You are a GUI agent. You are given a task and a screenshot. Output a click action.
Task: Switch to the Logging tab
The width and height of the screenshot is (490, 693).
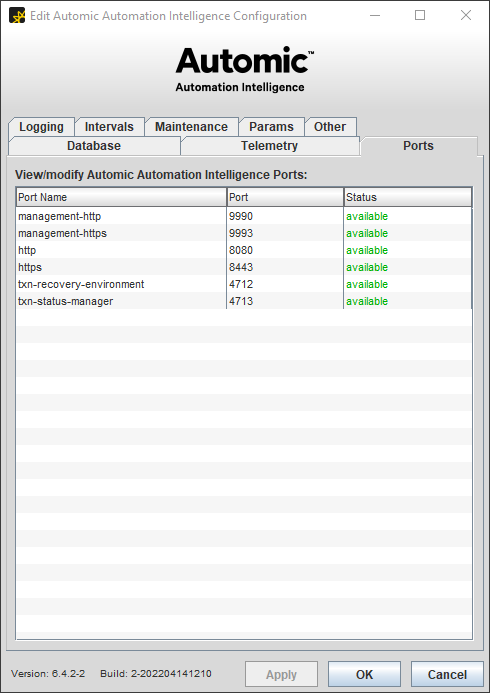[41, 127]
